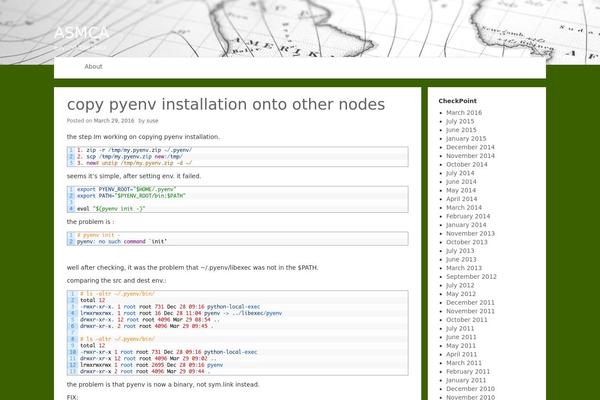The image size is (600, 400).
Task: Open July 2013 archive
Action: (460, 251)
